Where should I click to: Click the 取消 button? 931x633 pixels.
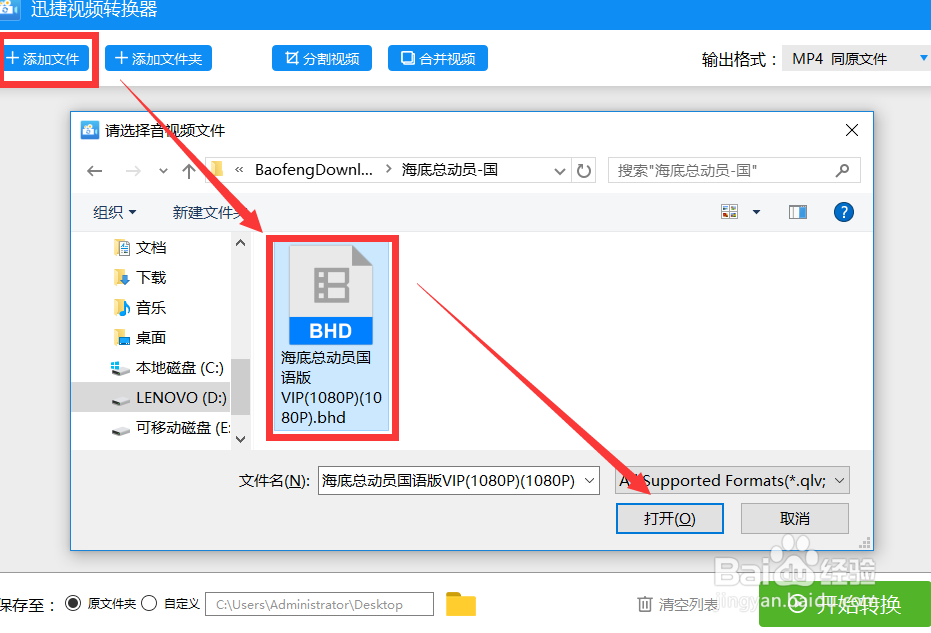point(794,518)
